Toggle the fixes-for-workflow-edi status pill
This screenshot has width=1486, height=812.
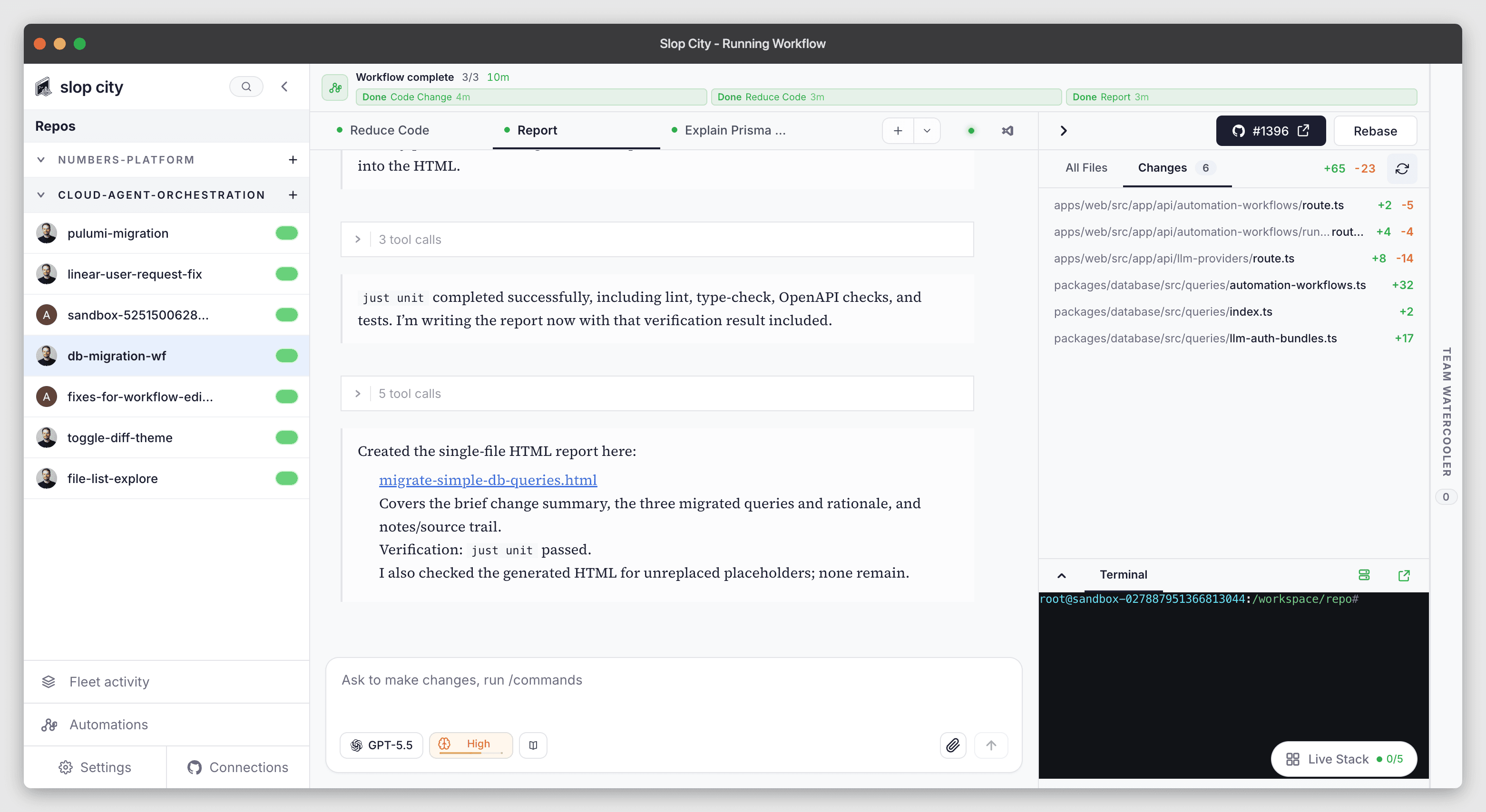click(x=287, y=397)
